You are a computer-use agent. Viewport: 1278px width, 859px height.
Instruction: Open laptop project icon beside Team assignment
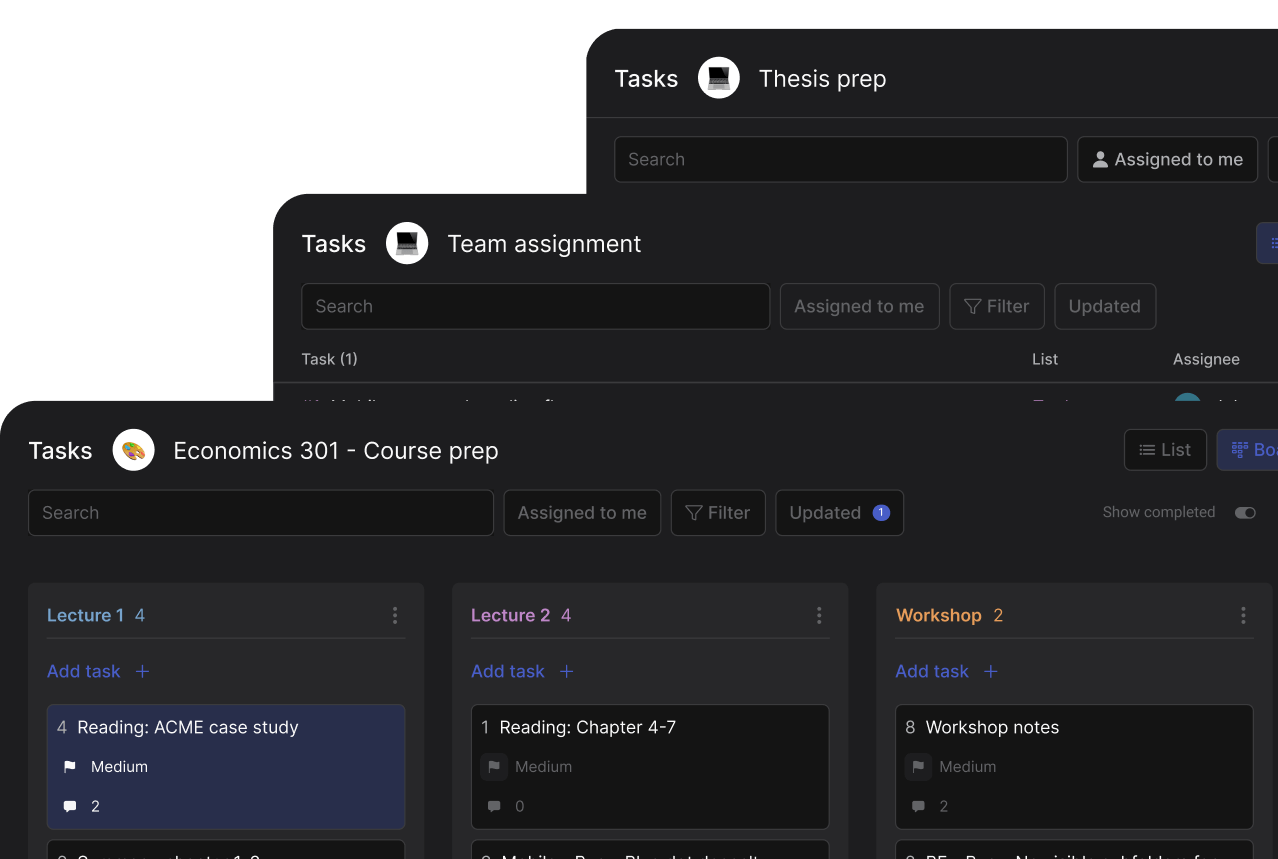point(407,243)
